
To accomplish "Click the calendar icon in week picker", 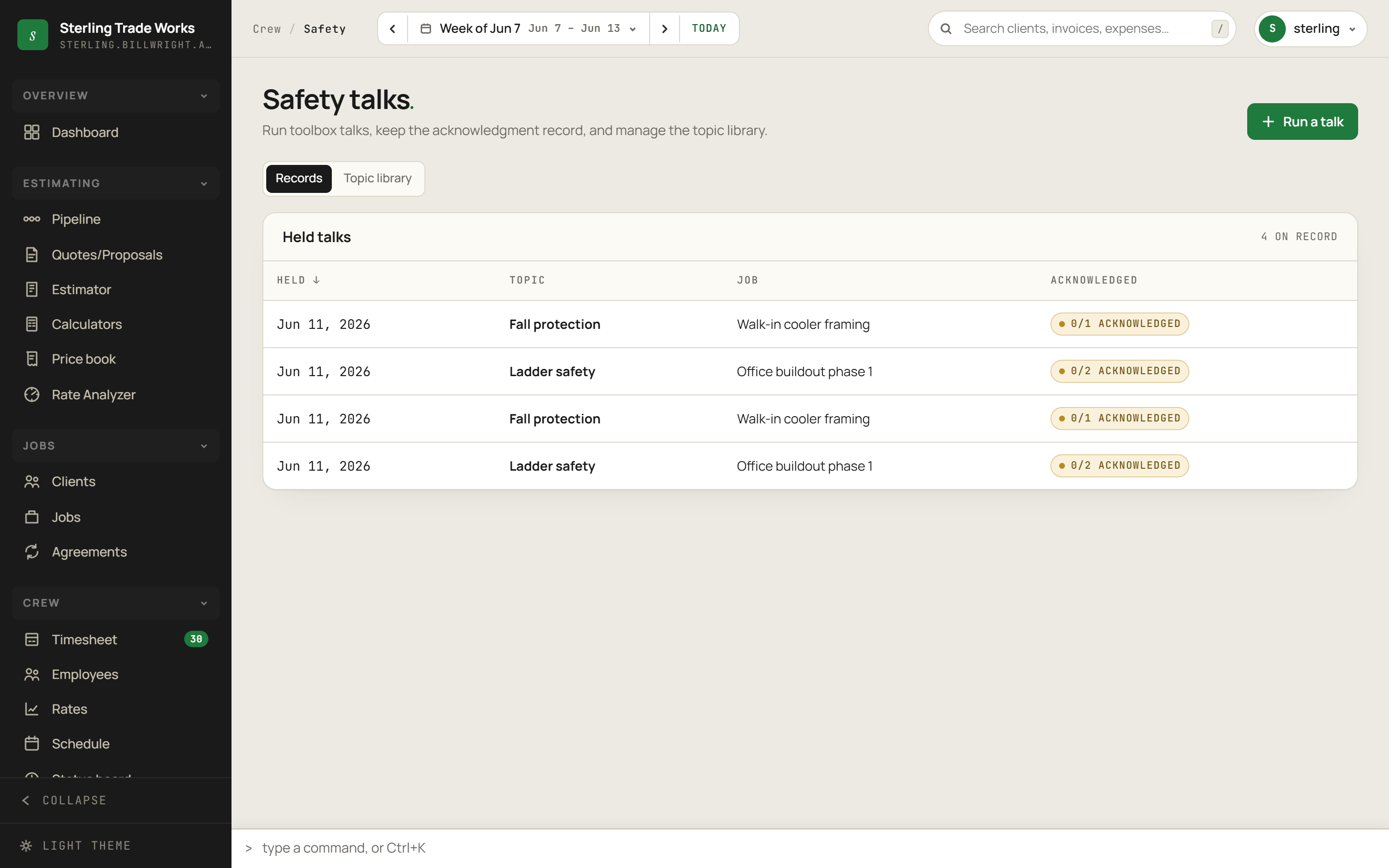I will [x=425, y=29].
